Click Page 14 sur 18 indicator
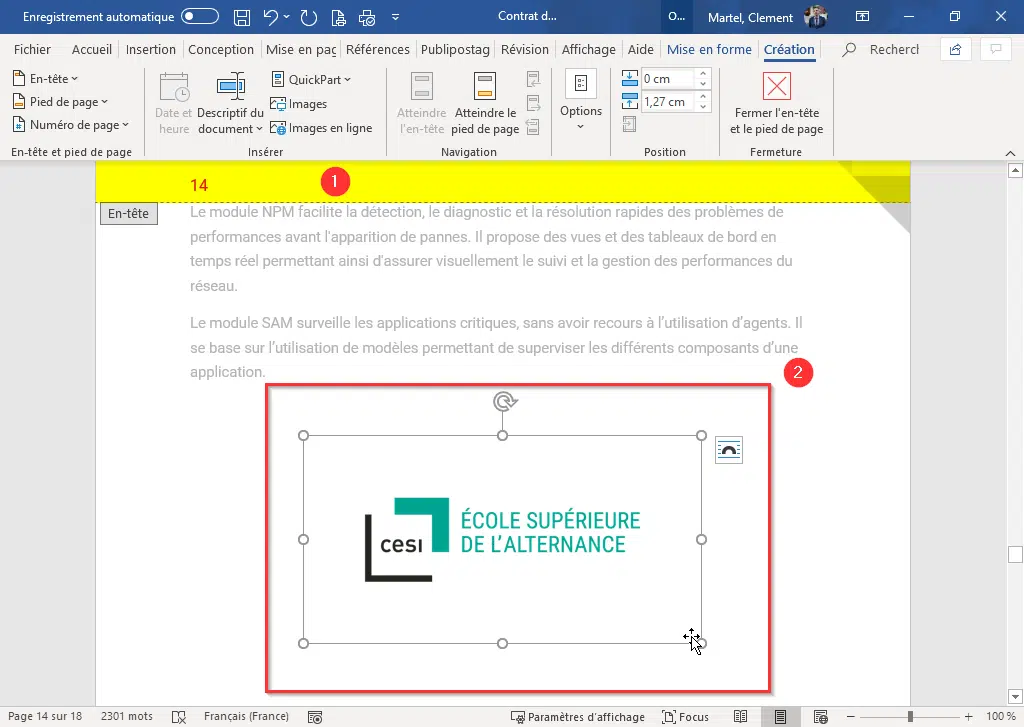Viewport: 1024px width, 727px height. pos(45,717)
